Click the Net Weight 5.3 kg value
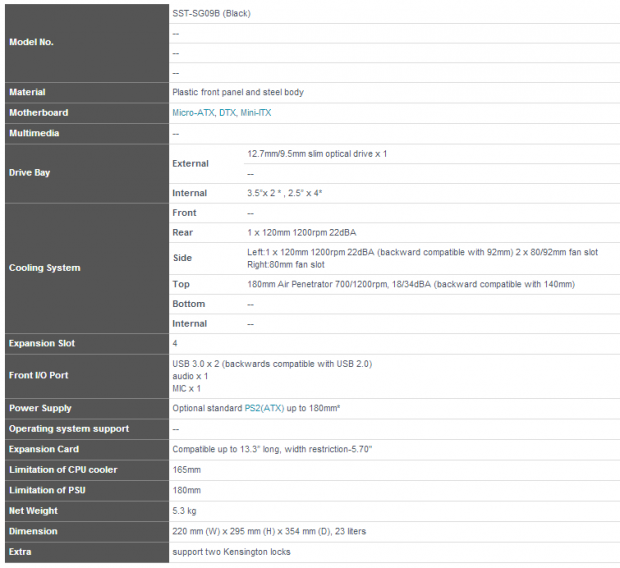Image resolution: width=620 pixels, height=568 pixels. tap(186, 511)
